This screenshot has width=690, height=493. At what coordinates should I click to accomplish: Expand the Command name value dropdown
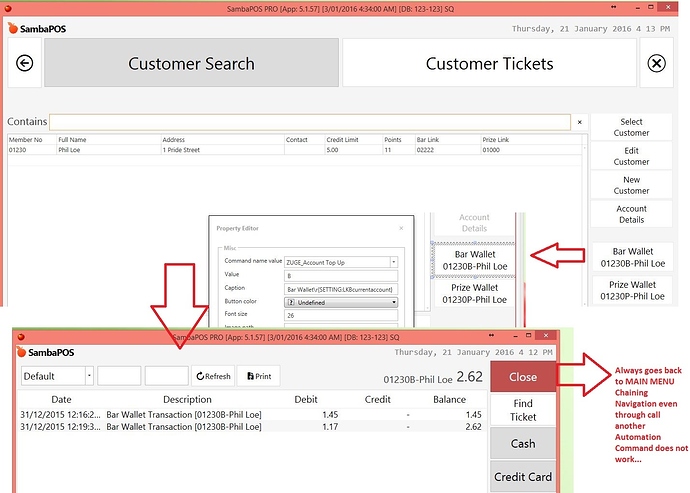tap(393, 262)
